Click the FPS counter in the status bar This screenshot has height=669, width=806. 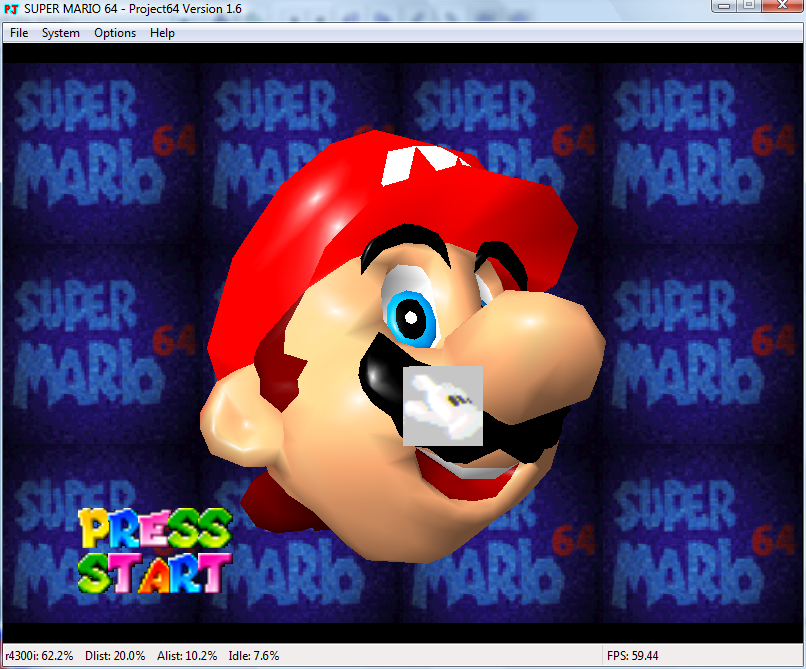[x=632, y=656]
